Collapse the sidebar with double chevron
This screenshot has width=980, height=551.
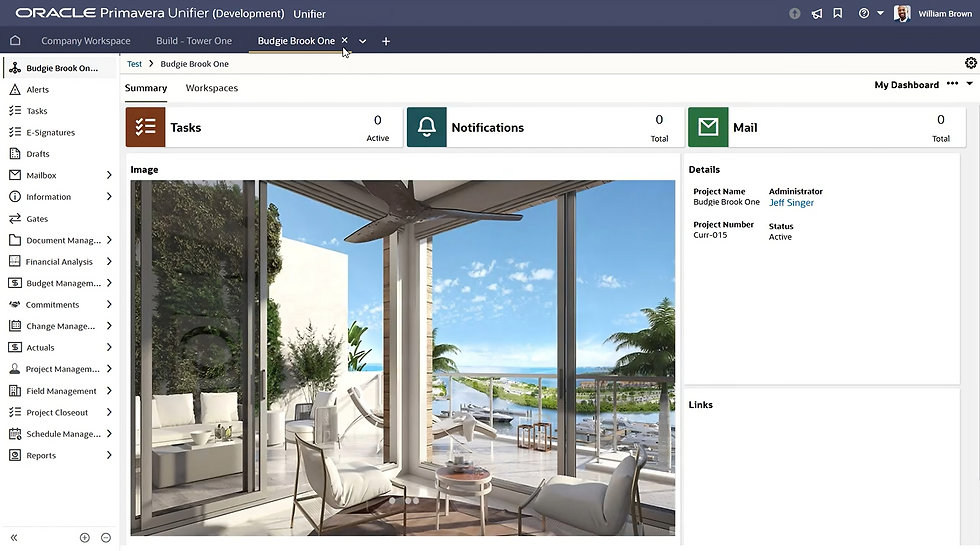[x=14, y=537]
